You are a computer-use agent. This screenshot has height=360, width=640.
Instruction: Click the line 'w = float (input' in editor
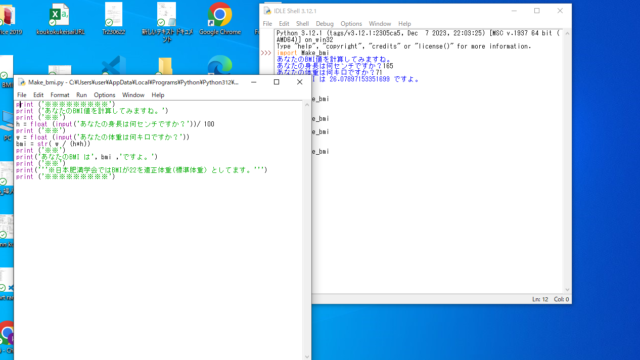(103, 137)
